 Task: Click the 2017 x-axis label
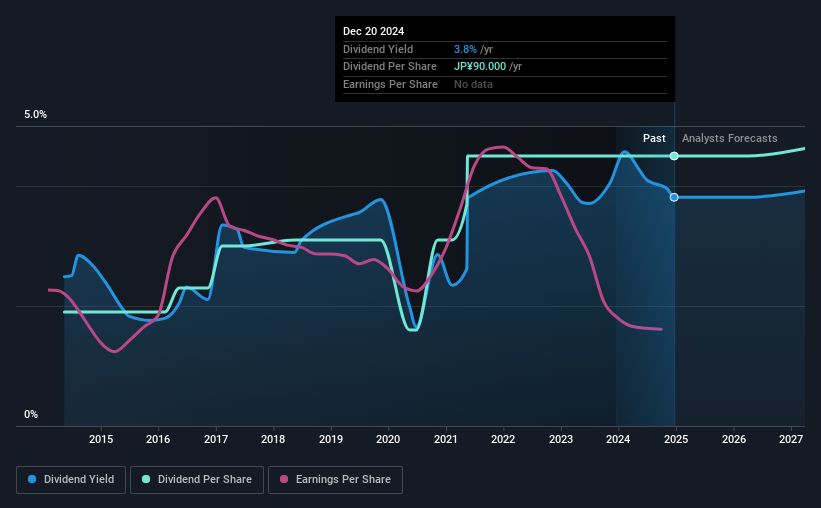[x=216, y=439]
